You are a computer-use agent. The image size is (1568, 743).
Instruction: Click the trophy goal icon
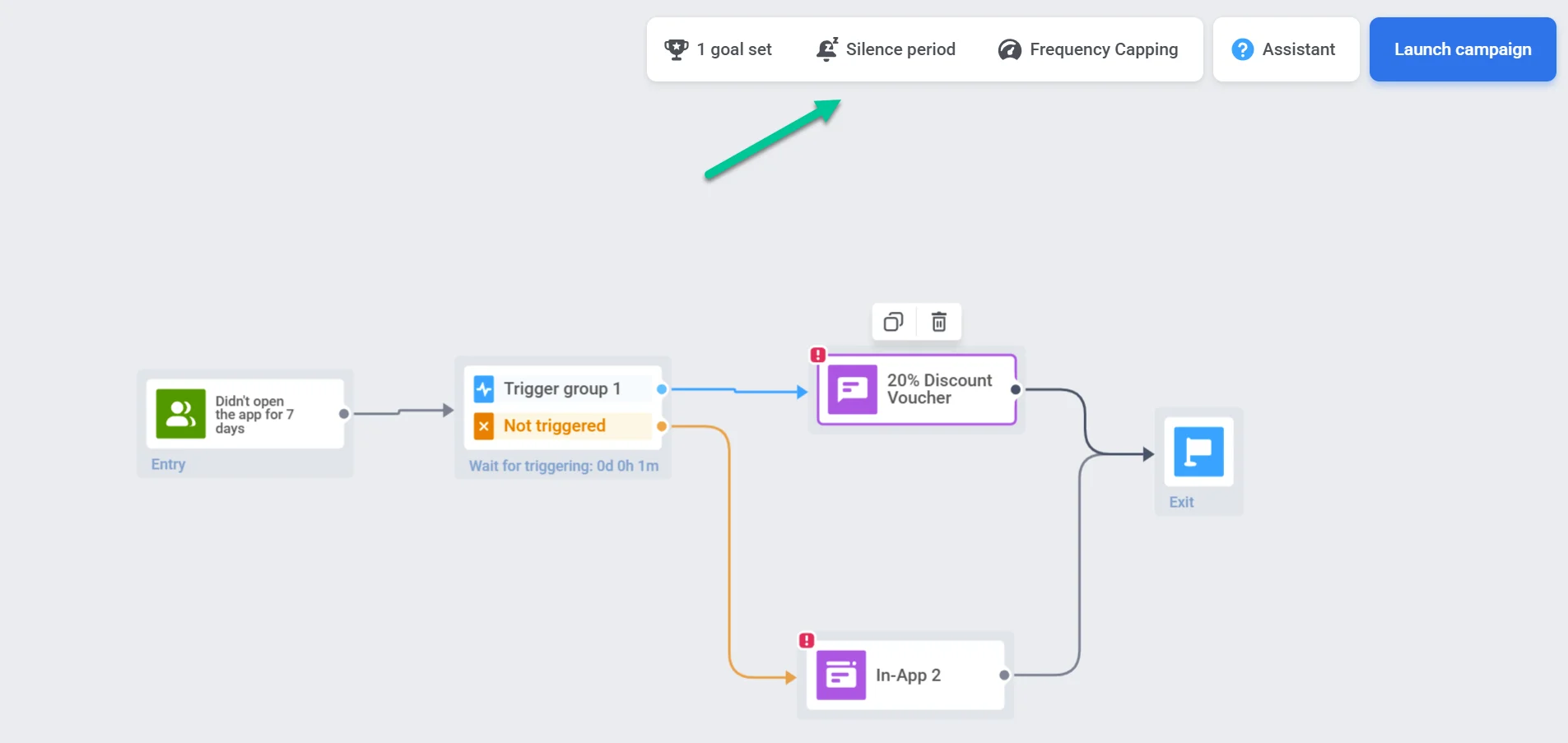click(x=677, y=49)
